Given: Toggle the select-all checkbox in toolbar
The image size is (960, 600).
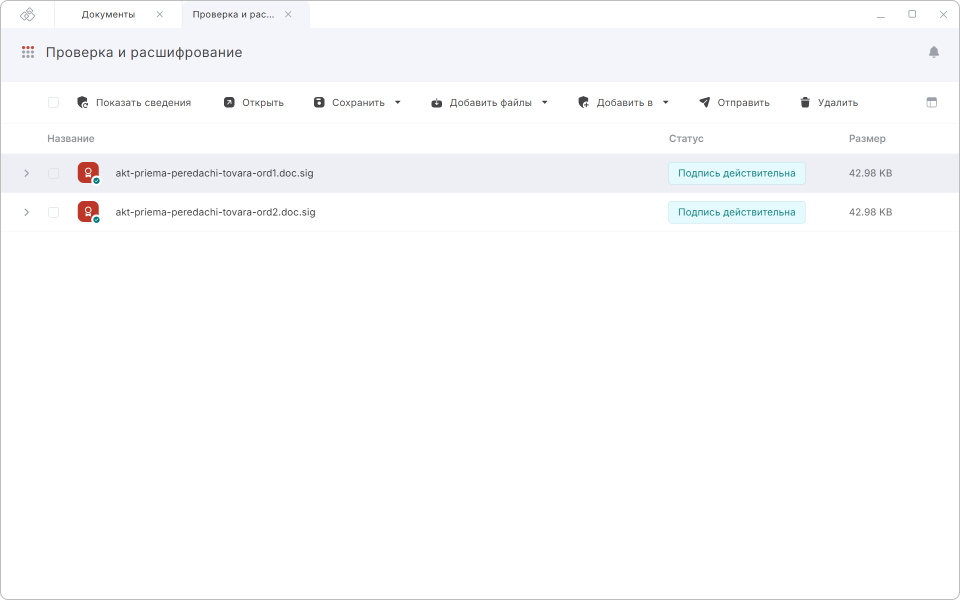Looking at the screenshot, I should pos(53,102).
